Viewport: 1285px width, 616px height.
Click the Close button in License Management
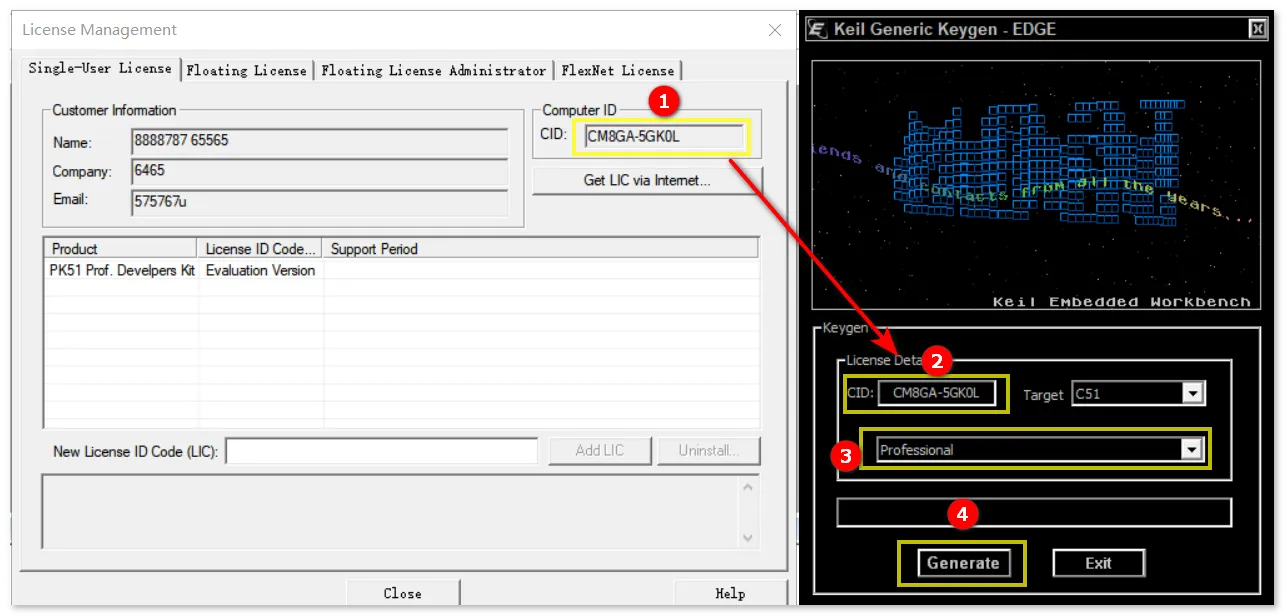(x=402, y=593)
